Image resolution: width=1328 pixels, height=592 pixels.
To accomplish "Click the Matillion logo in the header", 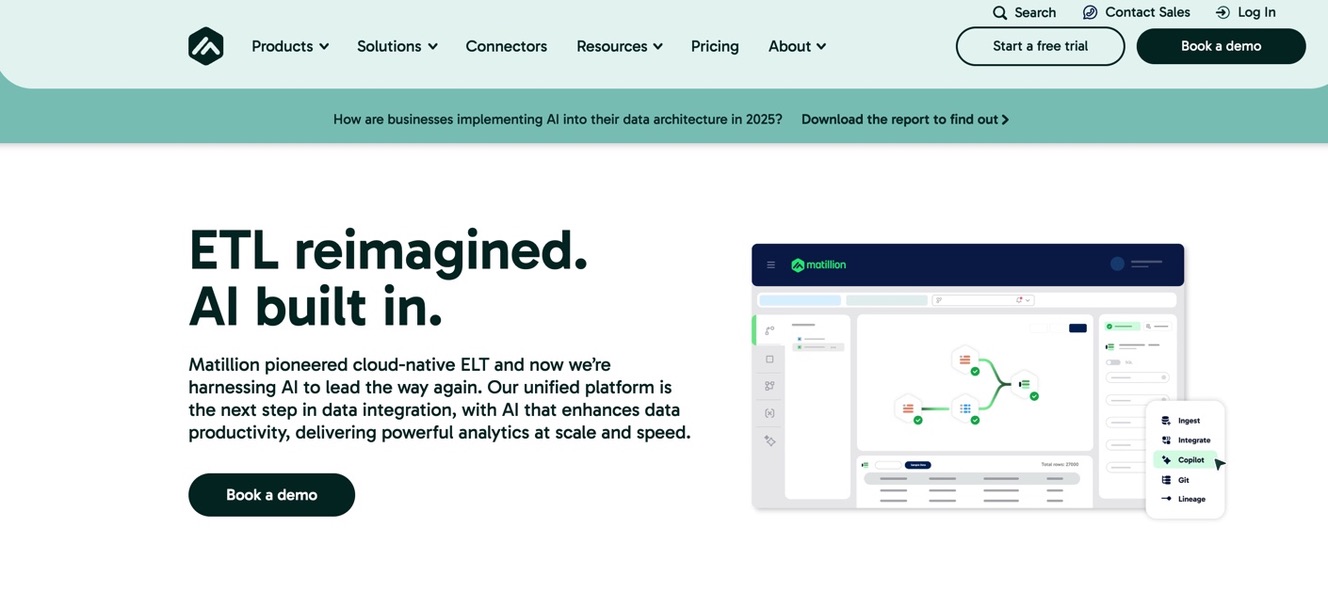I will point(206,46).
